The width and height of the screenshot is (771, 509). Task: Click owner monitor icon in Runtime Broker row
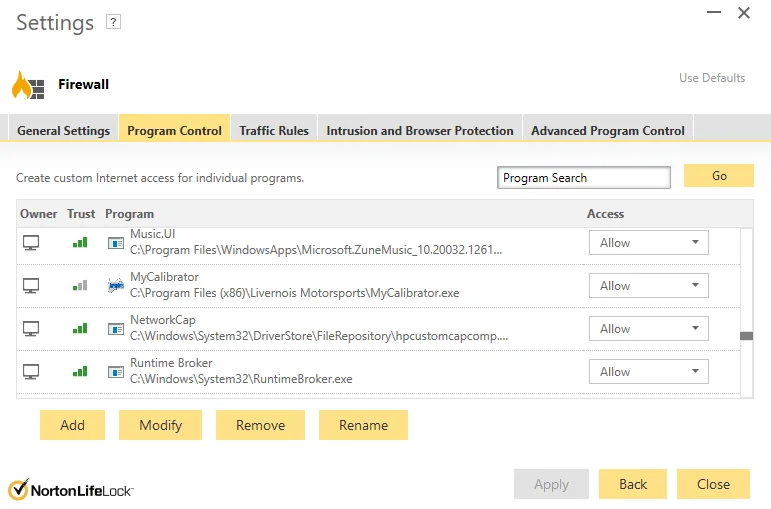pyautogui.click(x=31, y=372)
